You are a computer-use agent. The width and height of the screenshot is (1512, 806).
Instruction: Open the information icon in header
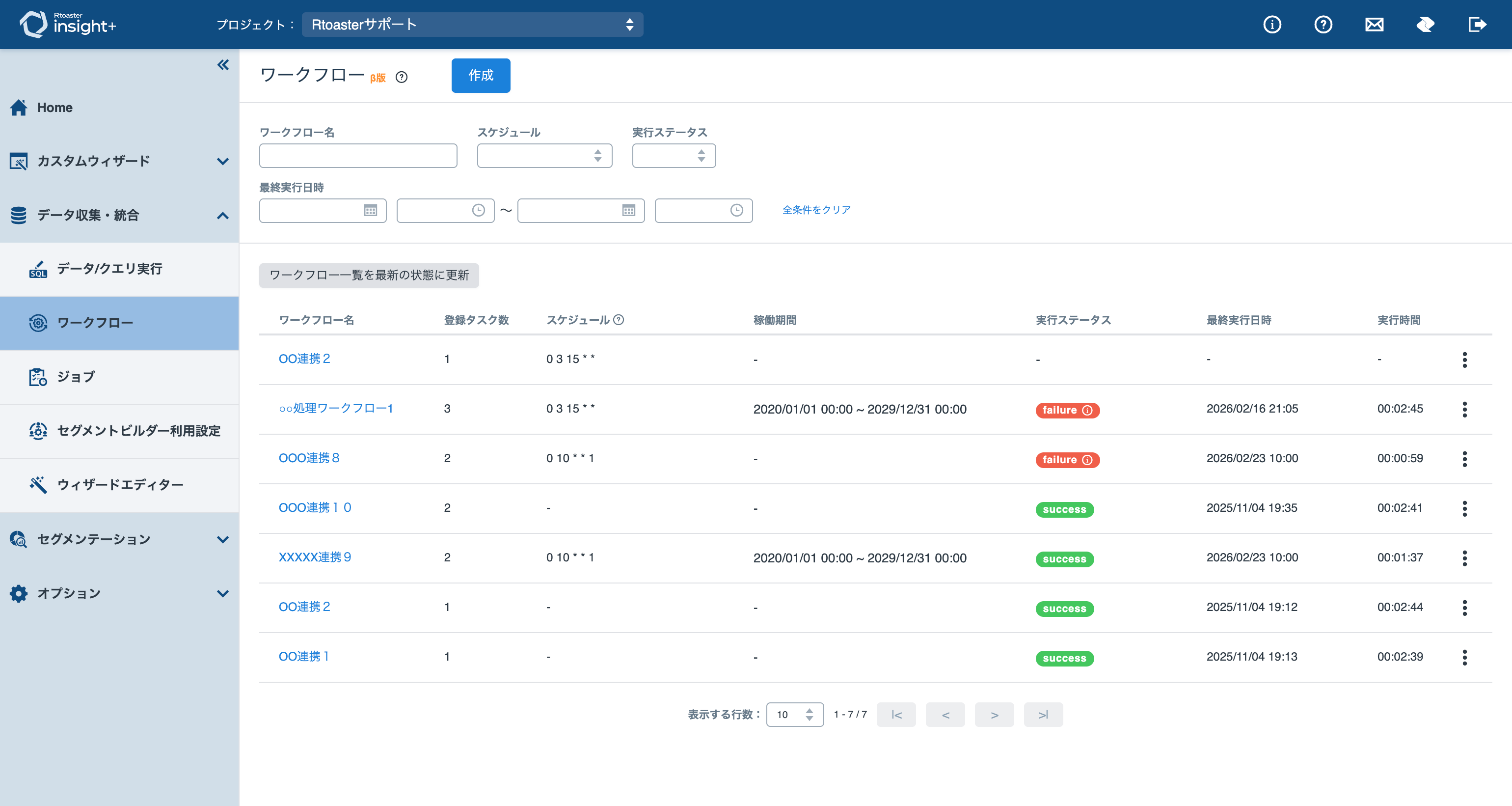point(1272,25)
